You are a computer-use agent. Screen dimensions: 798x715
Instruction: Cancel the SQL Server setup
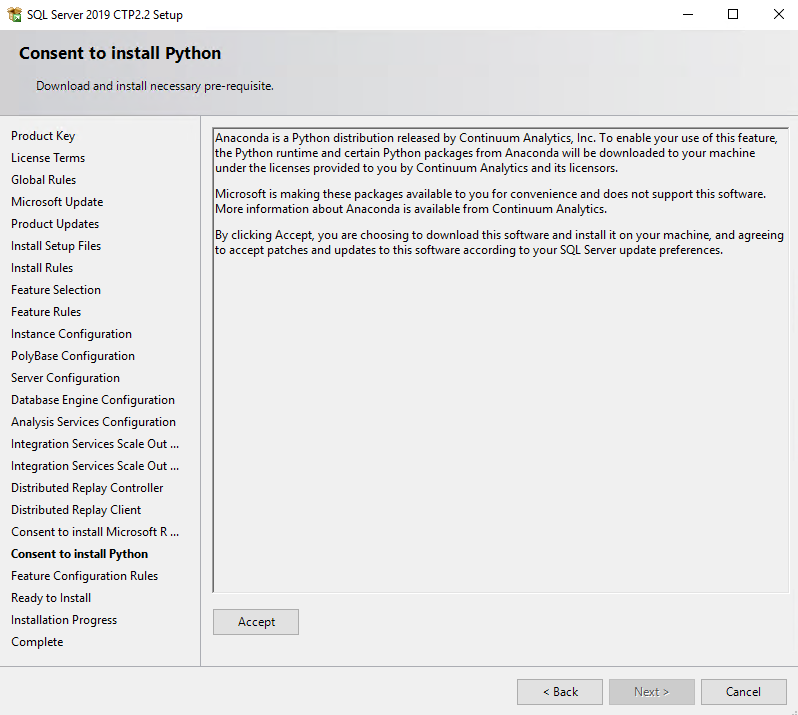(744, 692)
